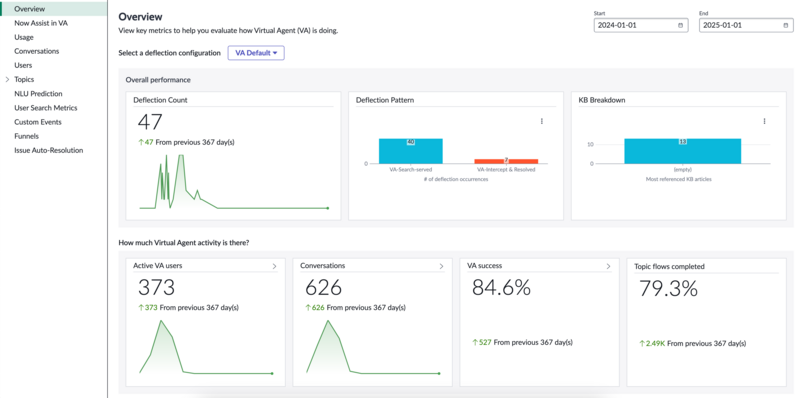This screenshot has height=398, width=800.
Task: Click the Active VA users value 373
Action: [x=156, y=288]
